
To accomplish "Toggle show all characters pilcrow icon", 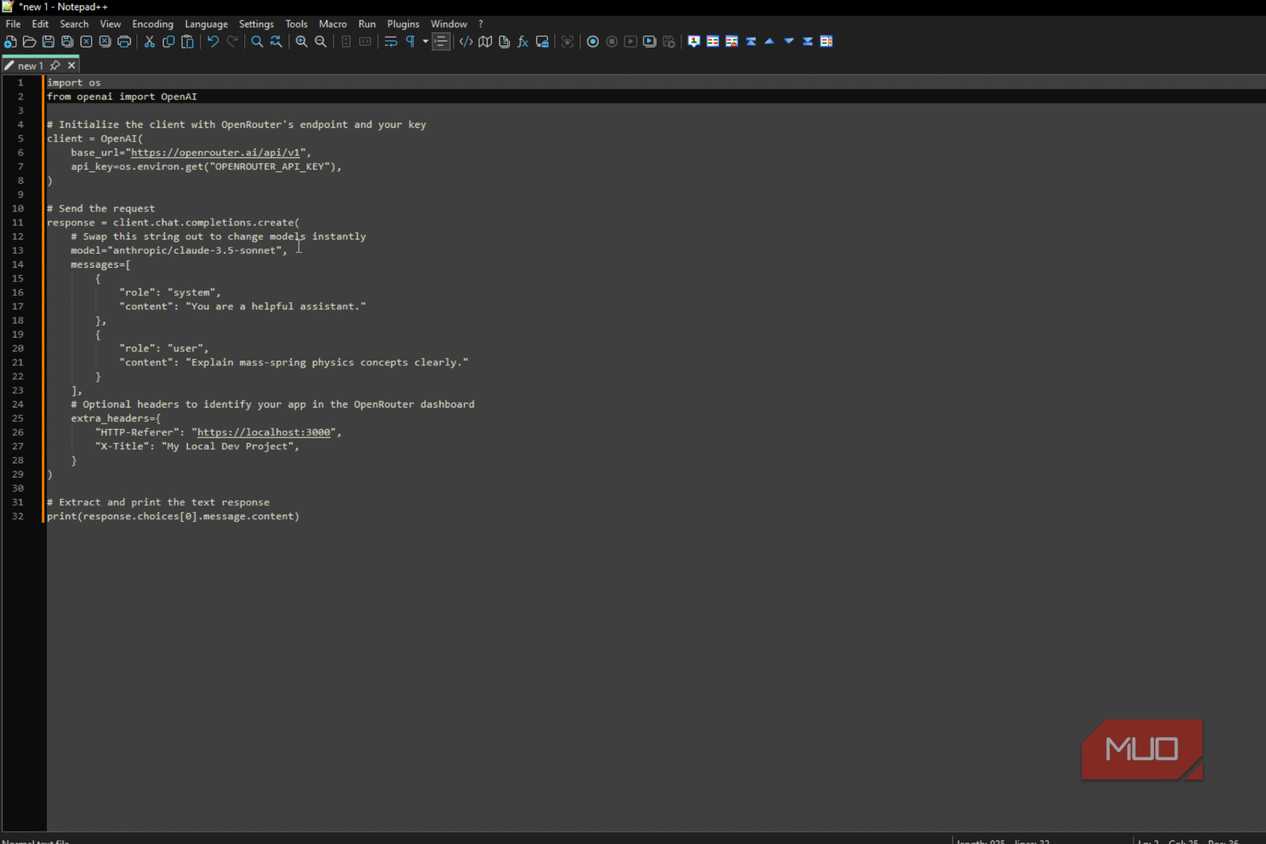I will click(410, 42).
